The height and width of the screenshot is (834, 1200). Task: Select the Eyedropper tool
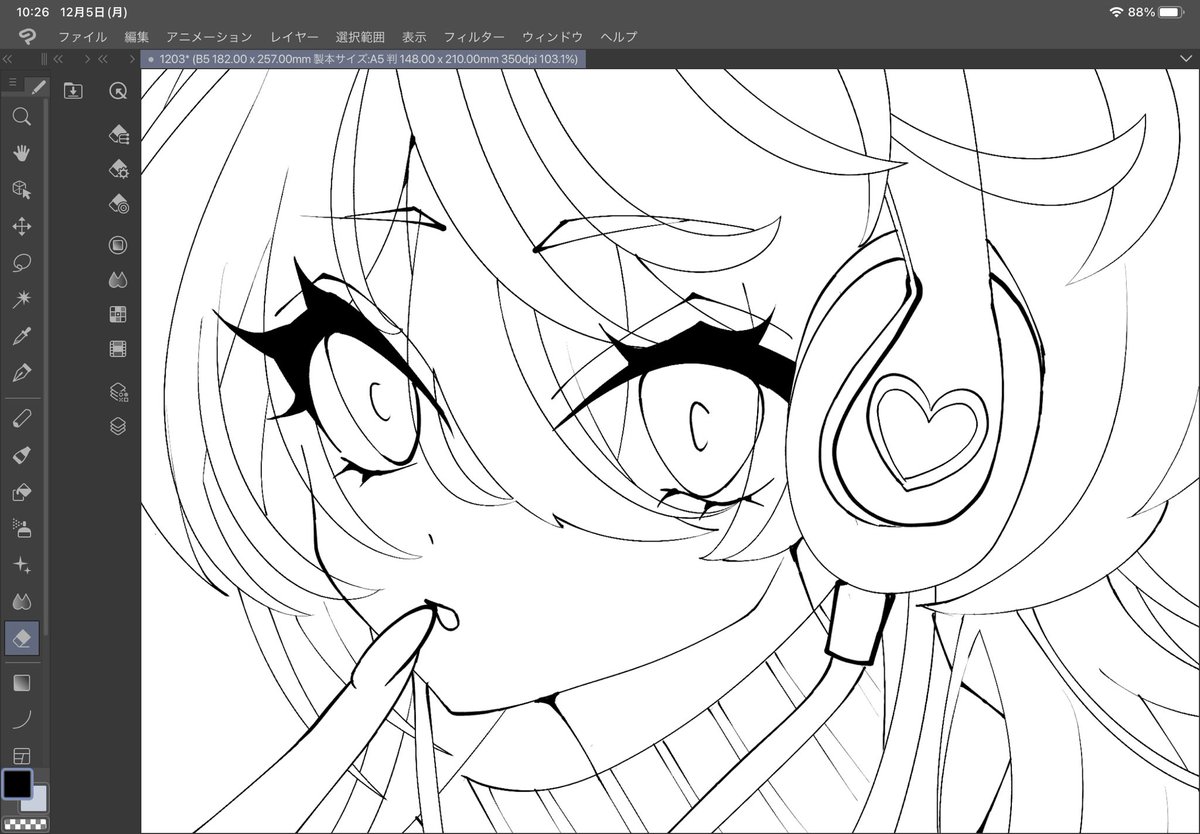click(x=21, y=337)
